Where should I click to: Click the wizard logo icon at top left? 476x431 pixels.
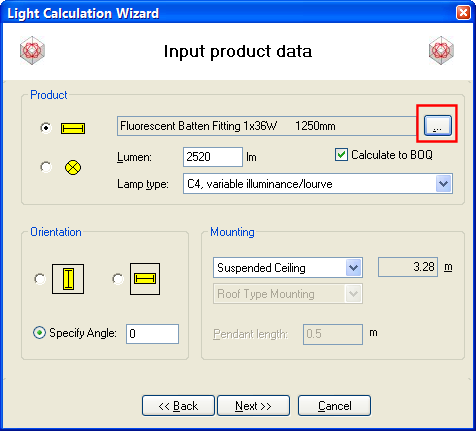32,51
